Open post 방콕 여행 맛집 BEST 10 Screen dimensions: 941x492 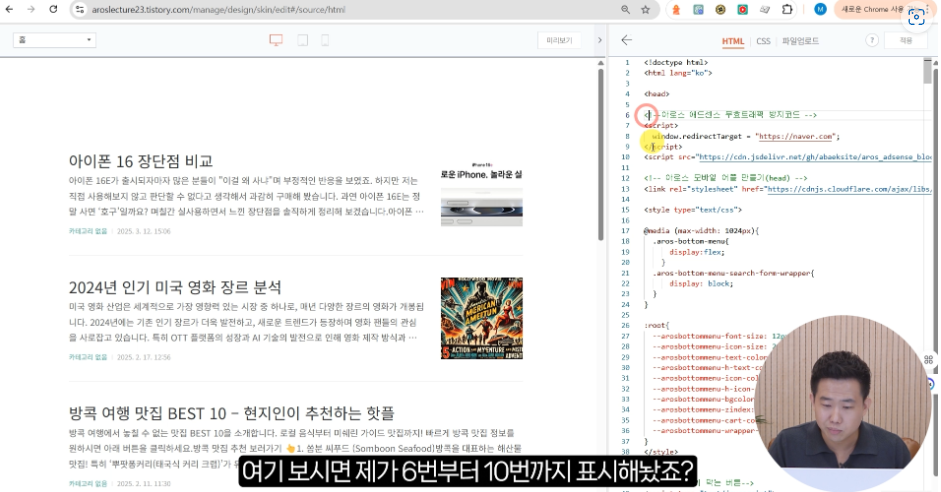[x=231, y=413]
